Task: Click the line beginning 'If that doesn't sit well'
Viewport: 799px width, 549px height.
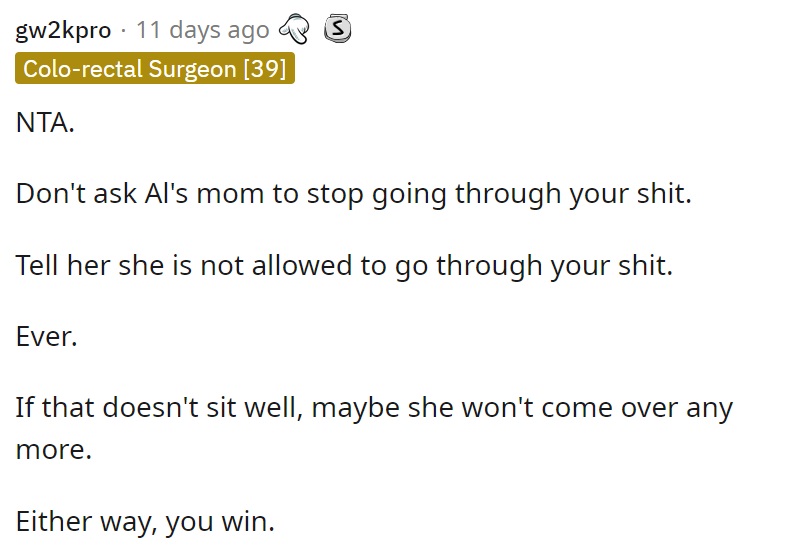Action: coord(374,408)
